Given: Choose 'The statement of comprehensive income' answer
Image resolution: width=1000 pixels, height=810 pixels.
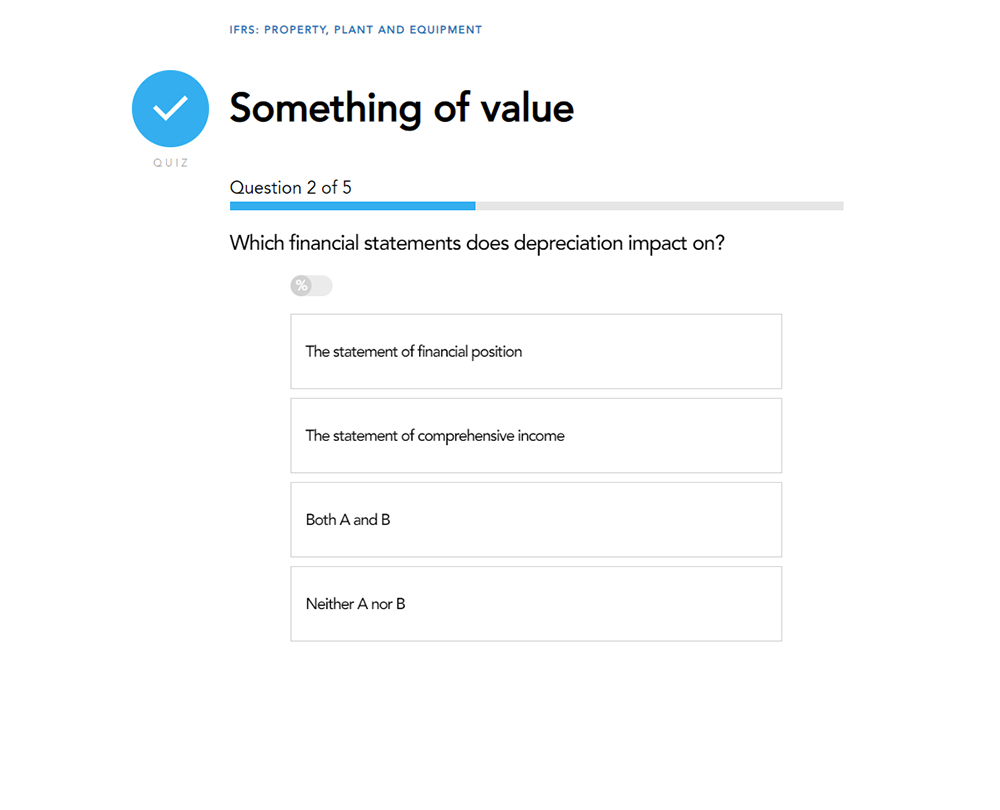Looking at the screenshot, I should pyautogui.click(x=536, y=435).
